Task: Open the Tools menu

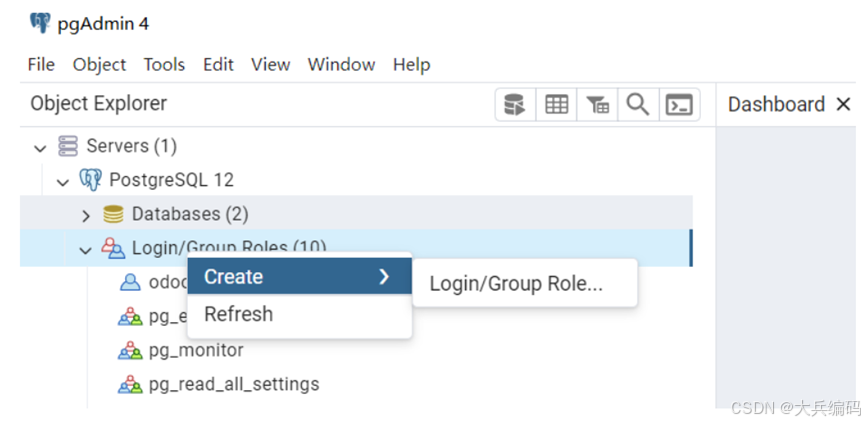Action: click(164, 65)
